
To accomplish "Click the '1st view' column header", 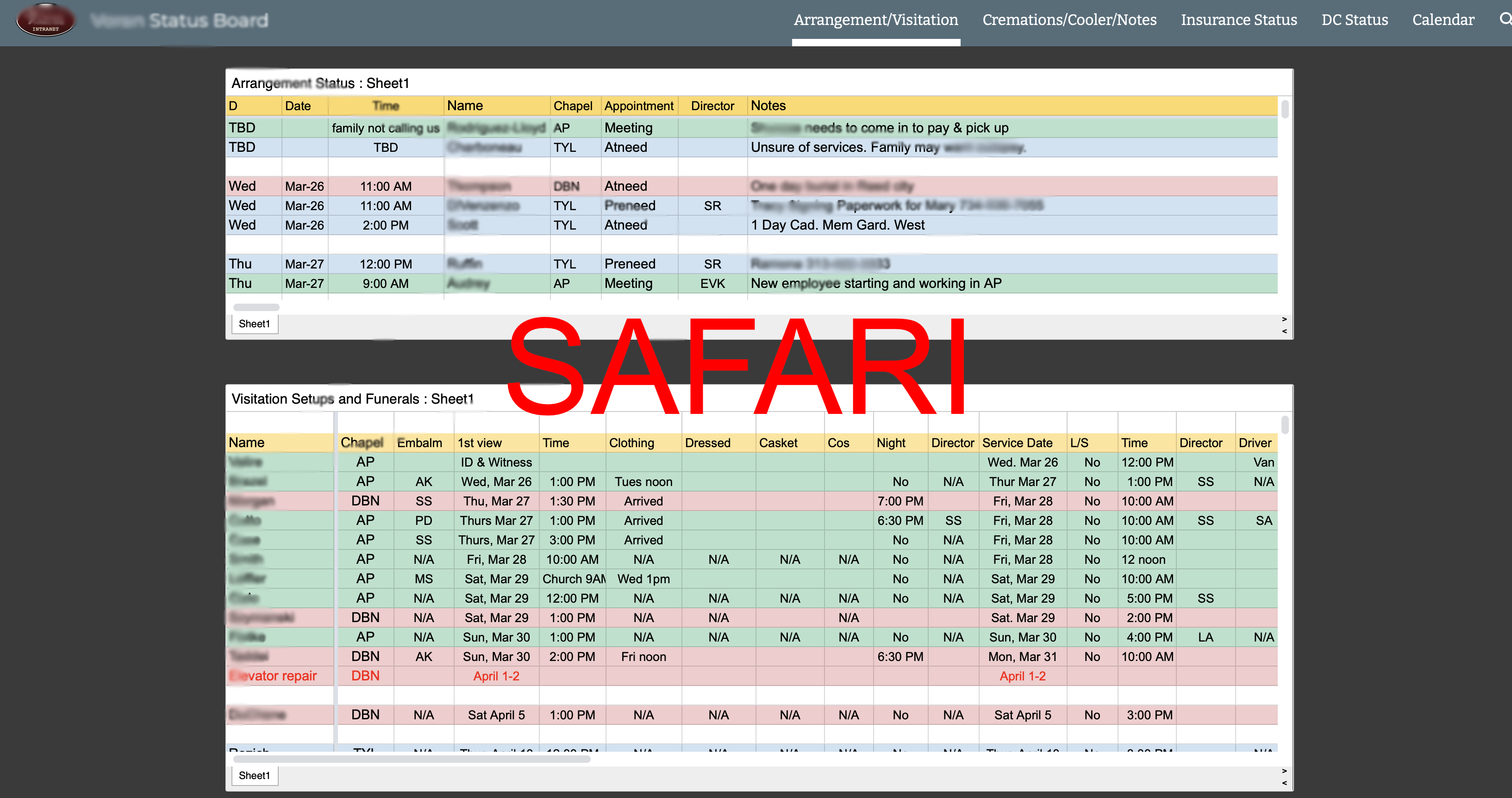I will [x=497, y=443].
